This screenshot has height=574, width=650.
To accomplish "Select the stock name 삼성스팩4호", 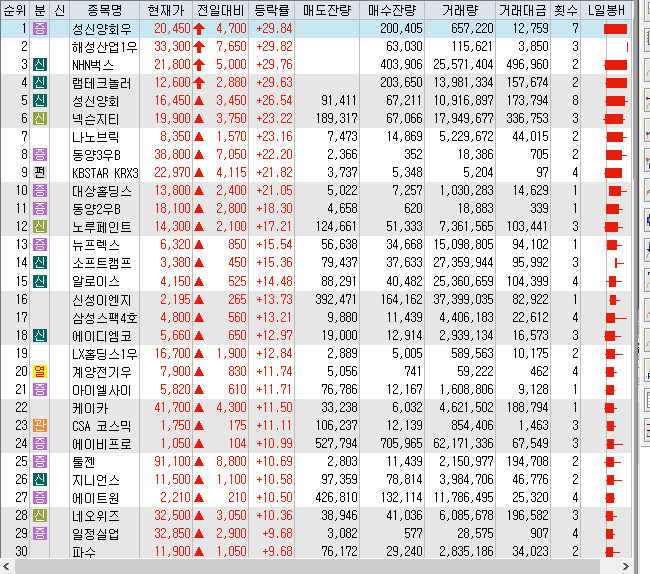I will click(x=104, y=318).
